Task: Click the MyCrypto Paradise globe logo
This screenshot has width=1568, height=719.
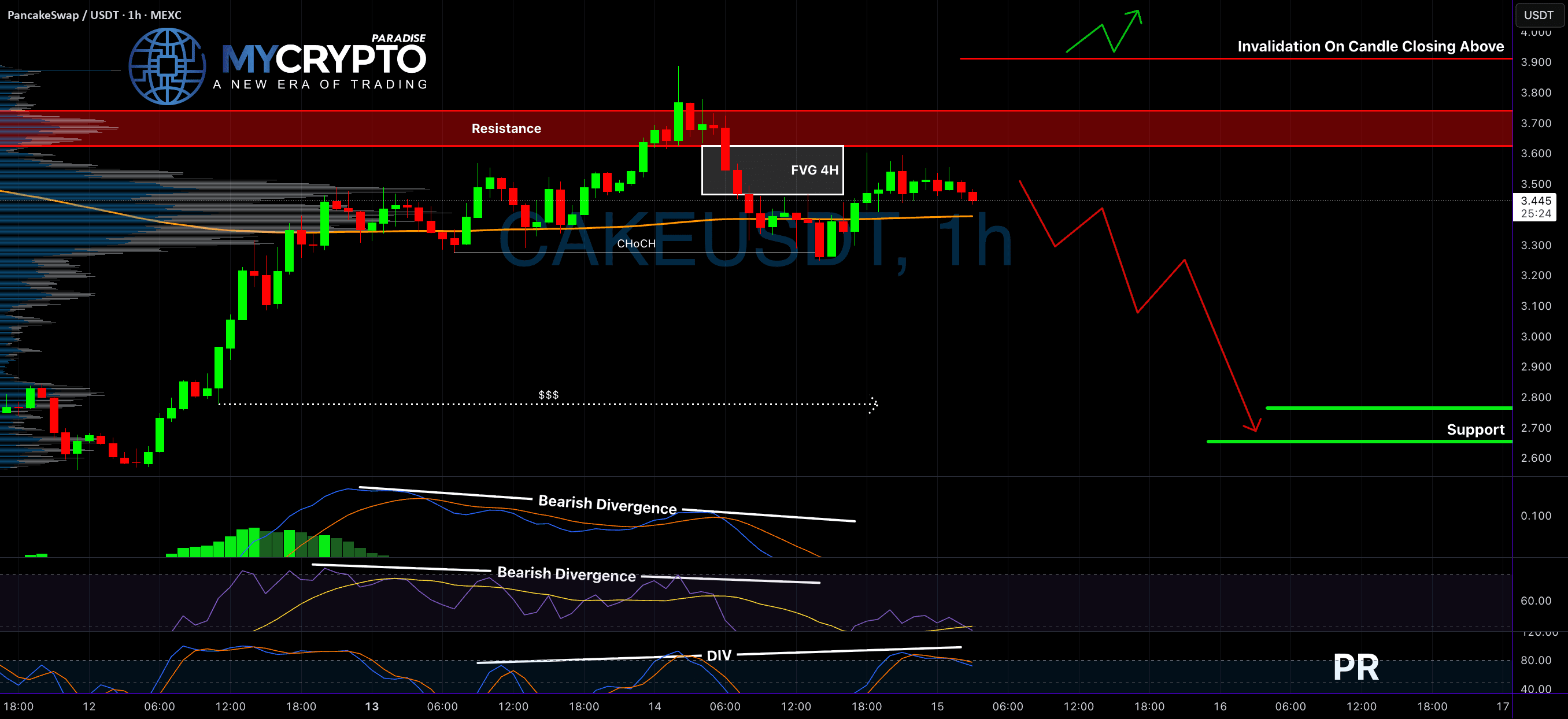Action: [167, 66]
